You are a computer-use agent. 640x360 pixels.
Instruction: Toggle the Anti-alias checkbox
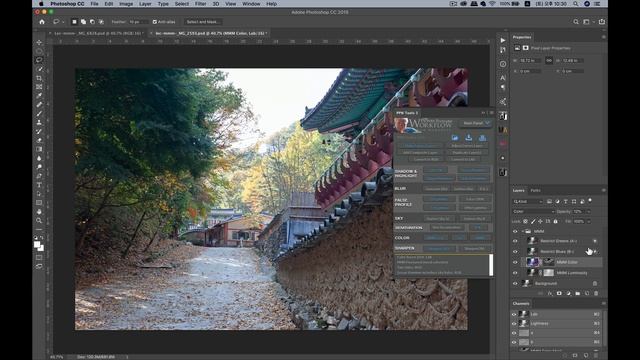pyautogui.click(x=155, y=22)
